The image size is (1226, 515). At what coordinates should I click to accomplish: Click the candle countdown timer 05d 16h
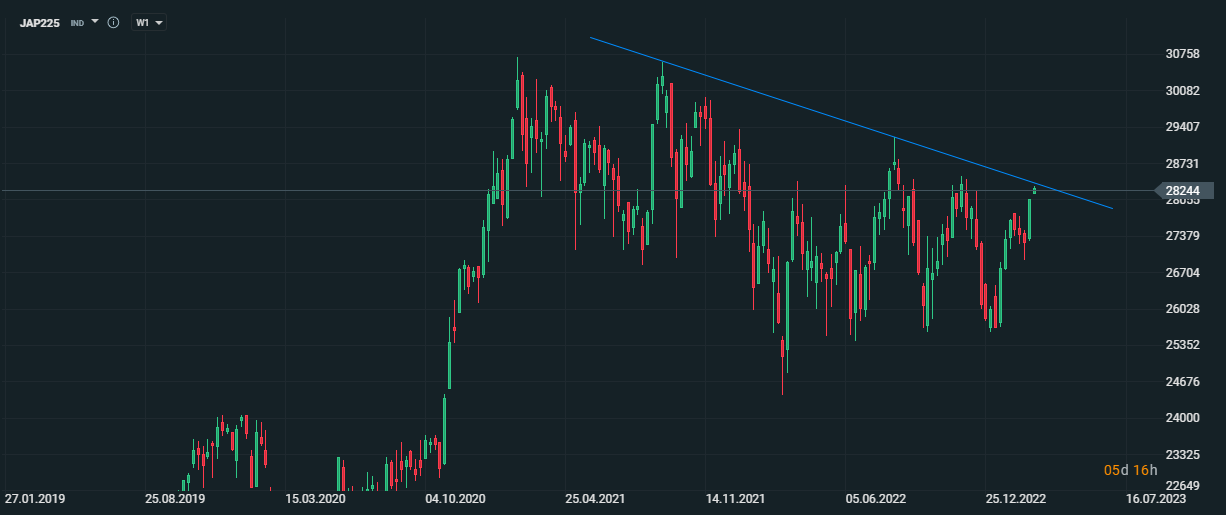(x=1130, y=470)
